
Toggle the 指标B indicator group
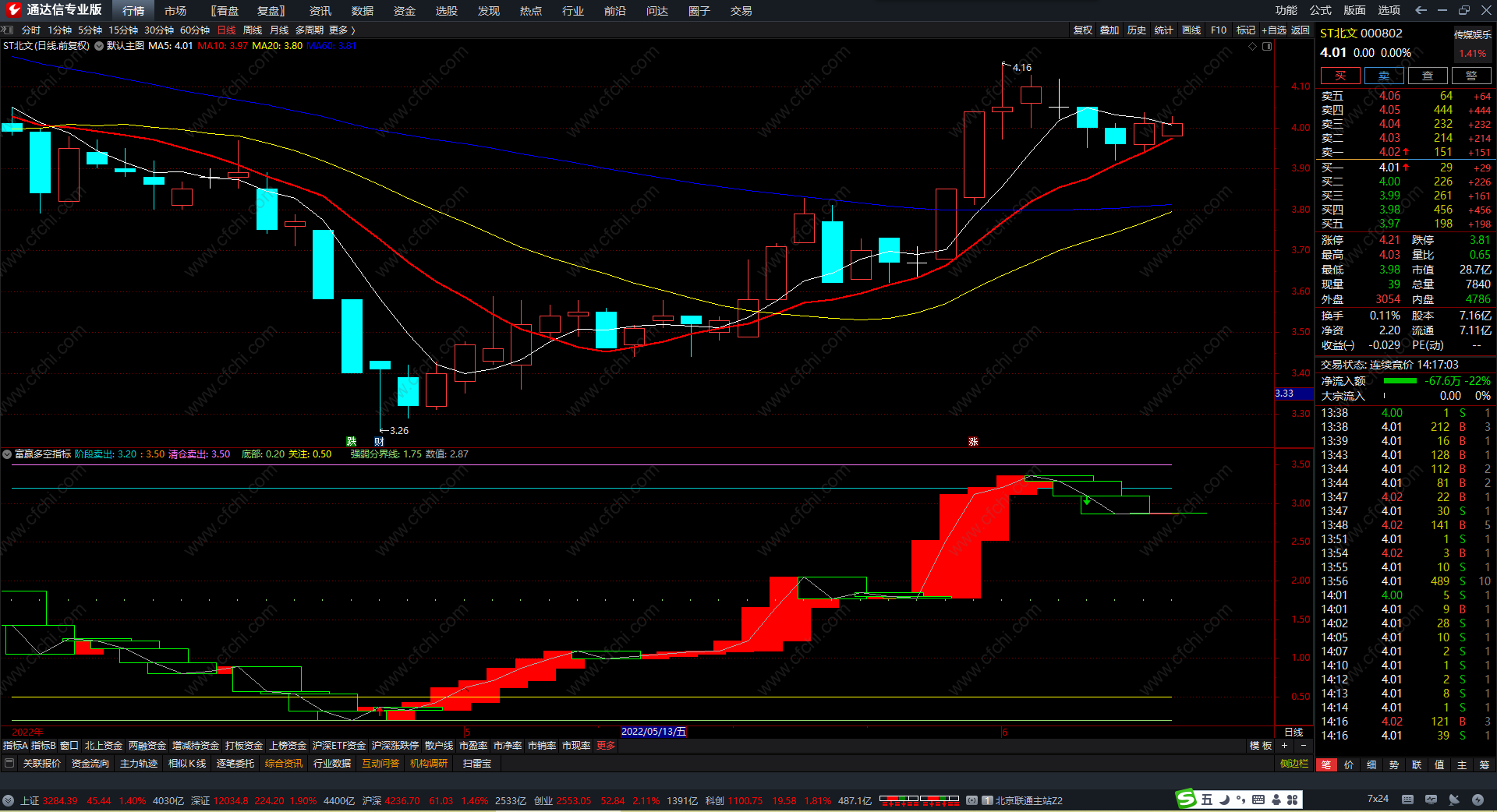(44, 746)
